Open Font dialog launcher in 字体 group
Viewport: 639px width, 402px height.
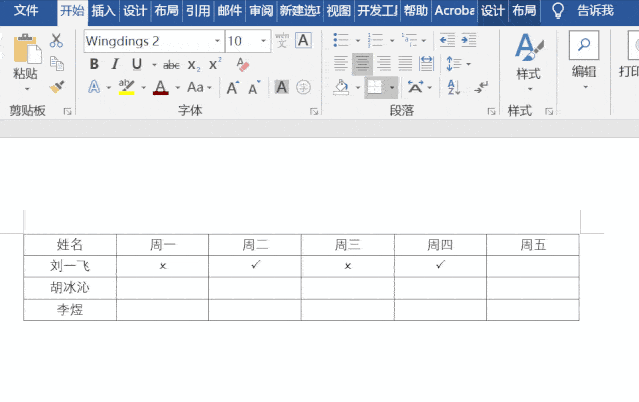314,111
